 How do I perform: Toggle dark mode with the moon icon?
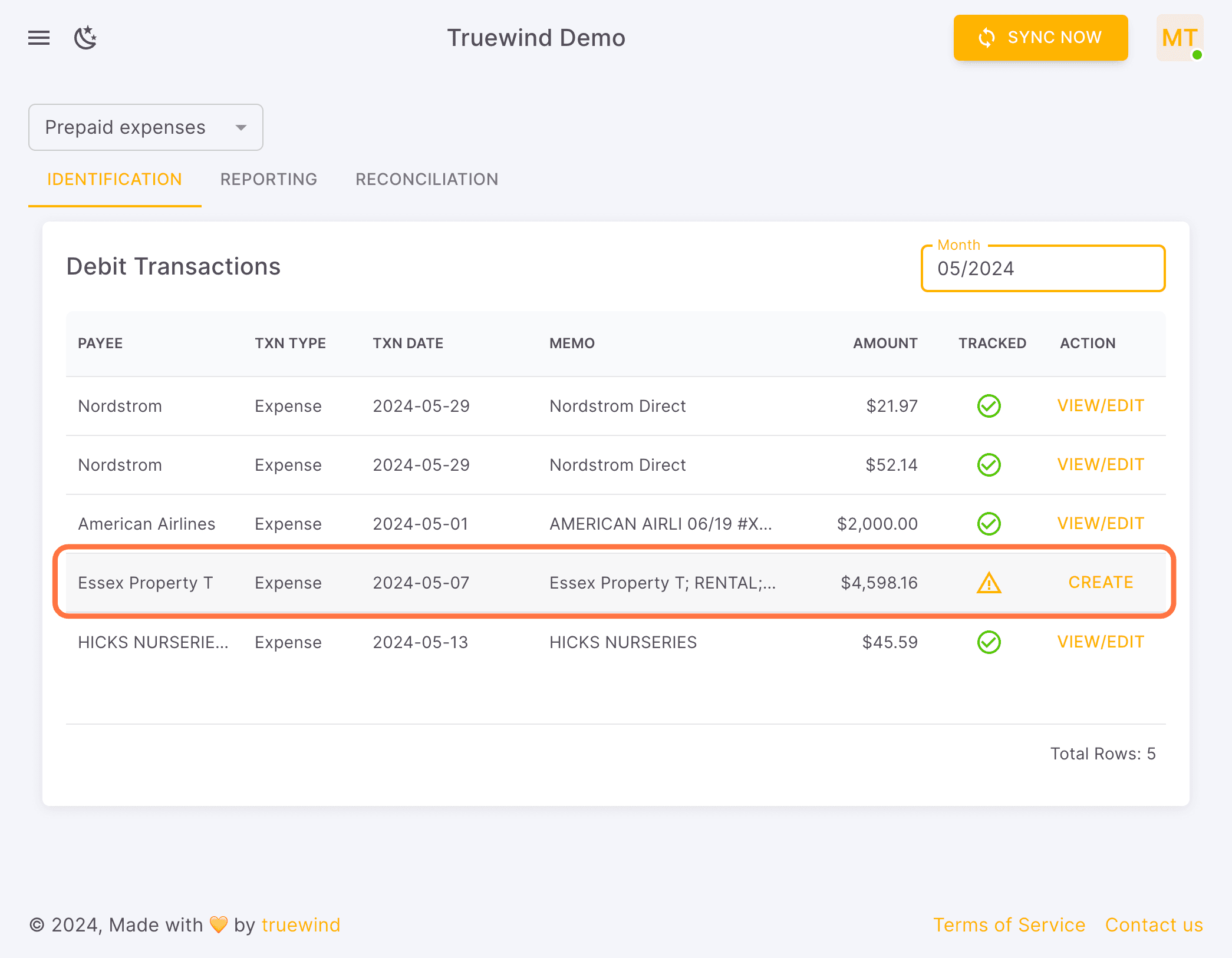tap(86, 38)
